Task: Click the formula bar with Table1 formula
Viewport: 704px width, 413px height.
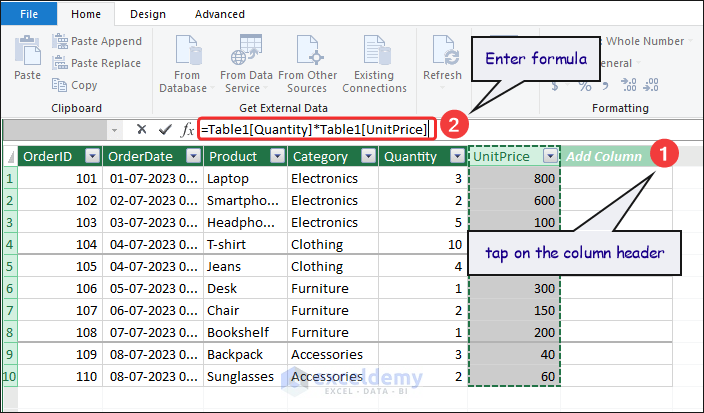Action: pos(316,130)
